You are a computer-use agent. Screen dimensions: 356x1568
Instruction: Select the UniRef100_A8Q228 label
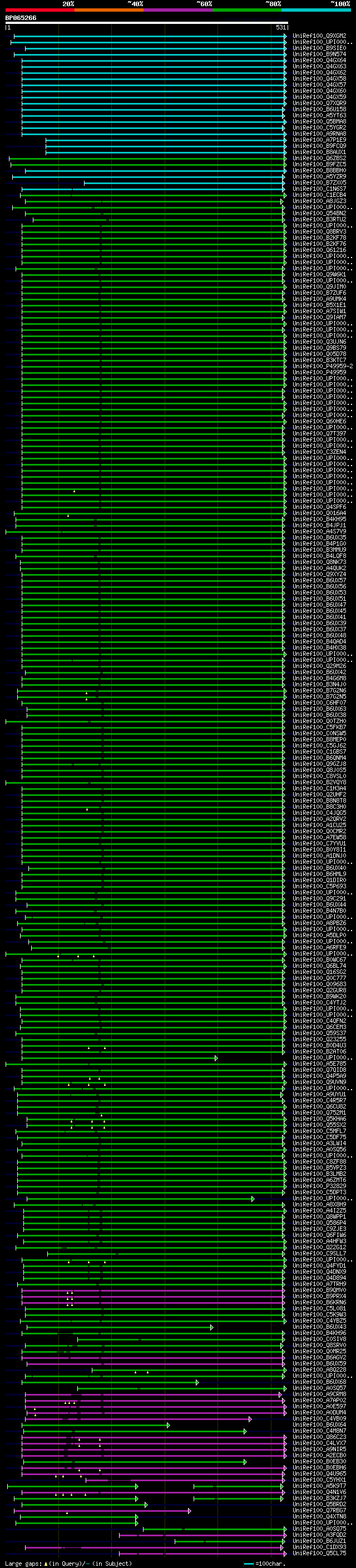pos(319,1369)
